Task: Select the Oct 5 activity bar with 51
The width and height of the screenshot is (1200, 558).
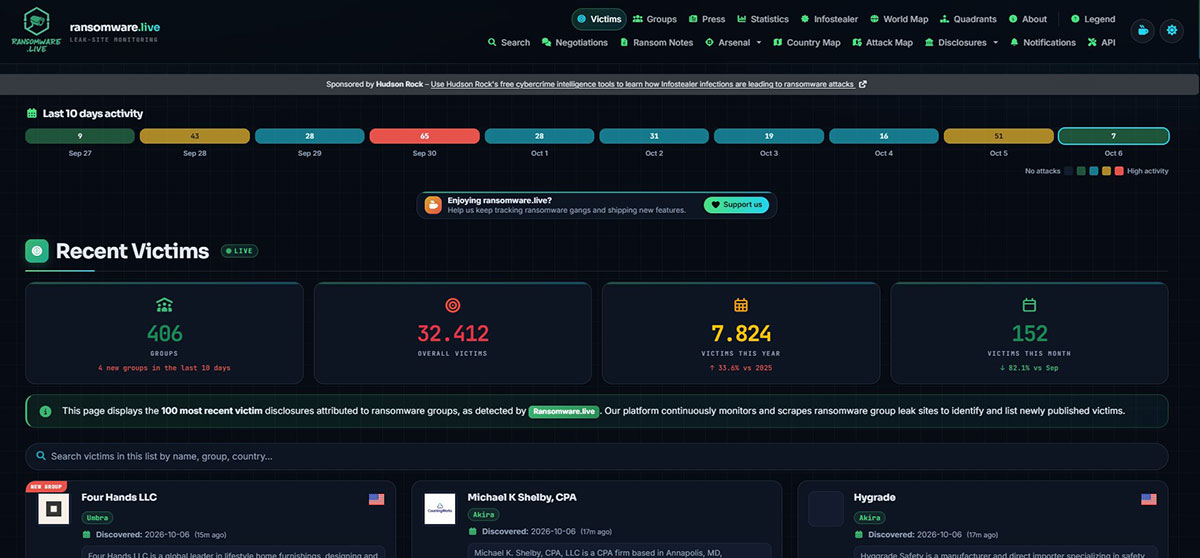Action: 998,136
